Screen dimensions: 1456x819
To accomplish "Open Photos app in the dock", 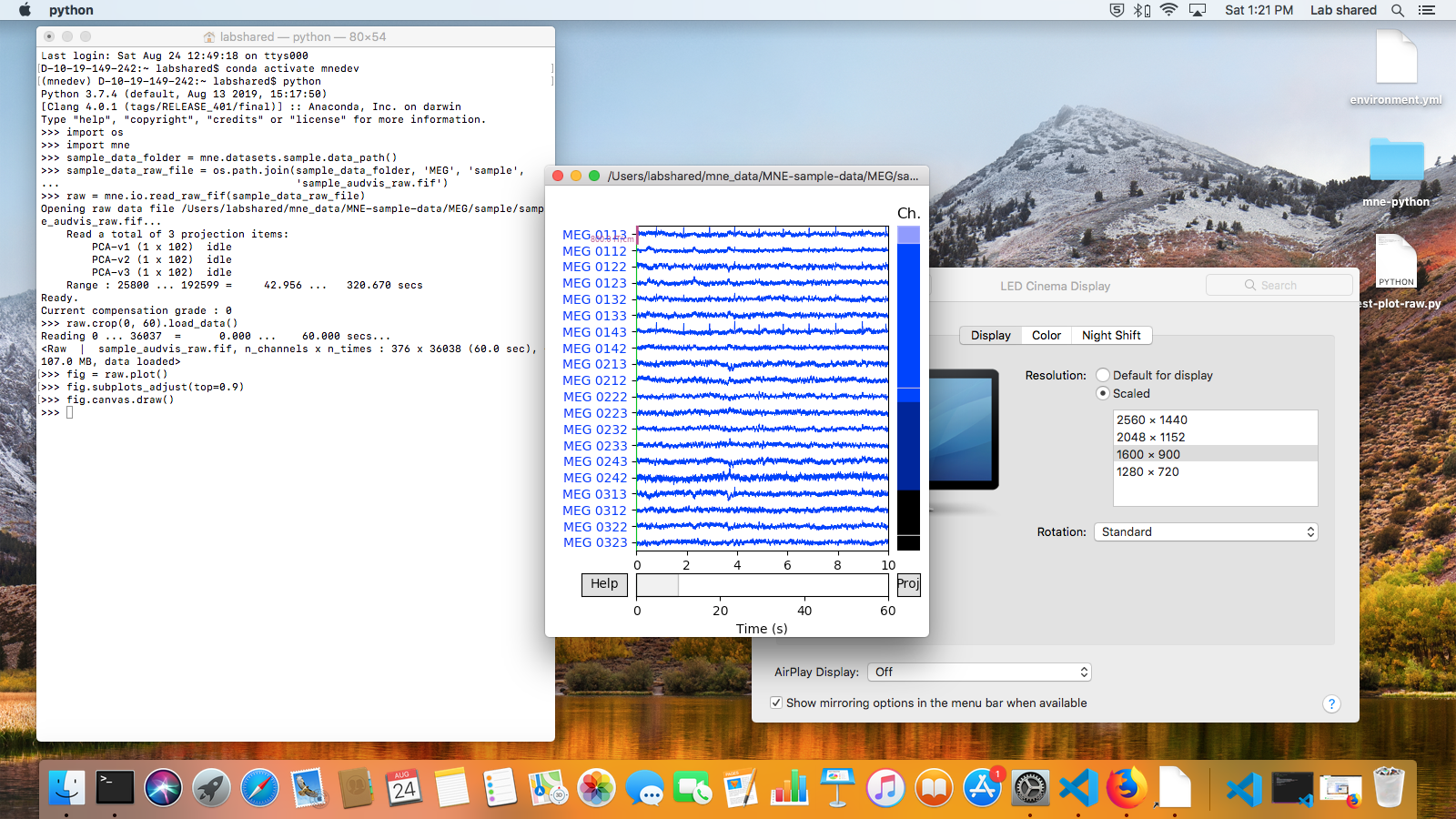I will point(597,788).
